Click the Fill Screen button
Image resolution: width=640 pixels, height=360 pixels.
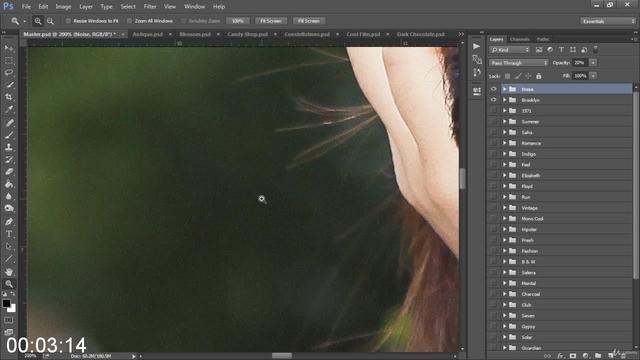pyautogui.click(x=309, y=21)
